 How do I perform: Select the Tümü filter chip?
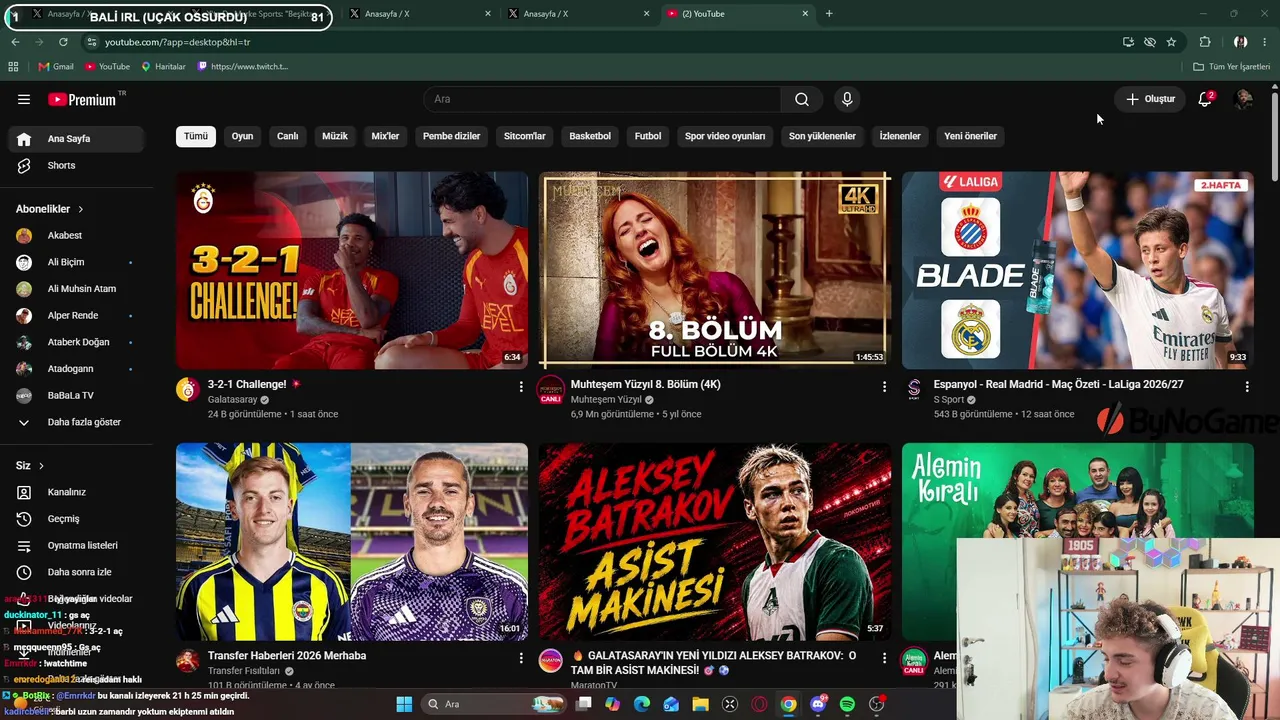pos(196,136)
